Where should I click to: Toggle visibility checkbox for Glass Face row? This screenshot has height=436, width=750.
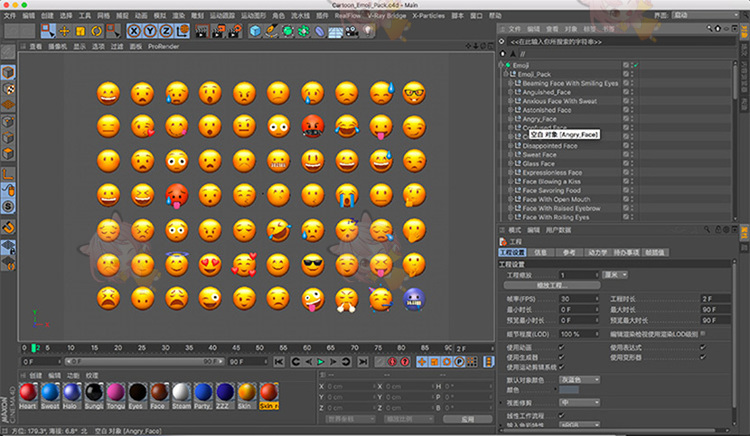click(x=626, y=164)
